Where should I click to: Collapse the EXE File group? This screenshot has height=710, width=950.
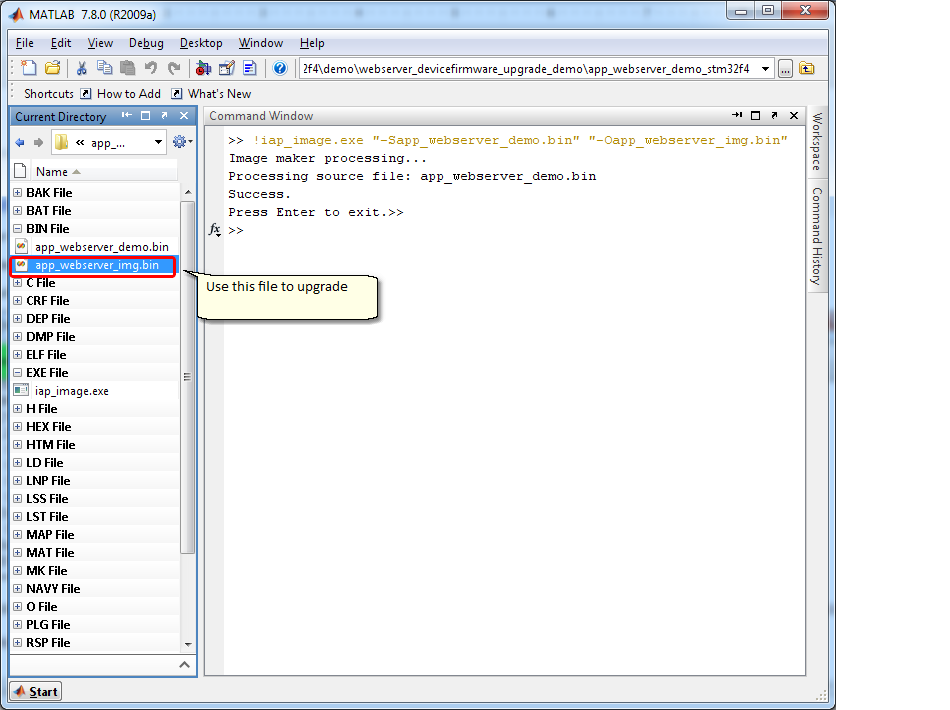[x=18, y=373]
